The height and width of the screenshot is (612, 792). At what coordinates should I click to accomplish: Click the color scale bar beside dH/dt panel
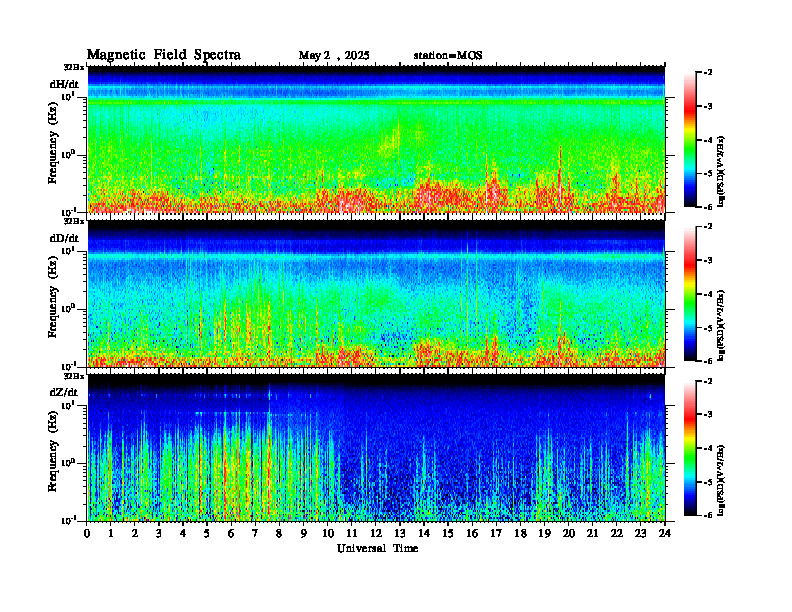[690, 140]
